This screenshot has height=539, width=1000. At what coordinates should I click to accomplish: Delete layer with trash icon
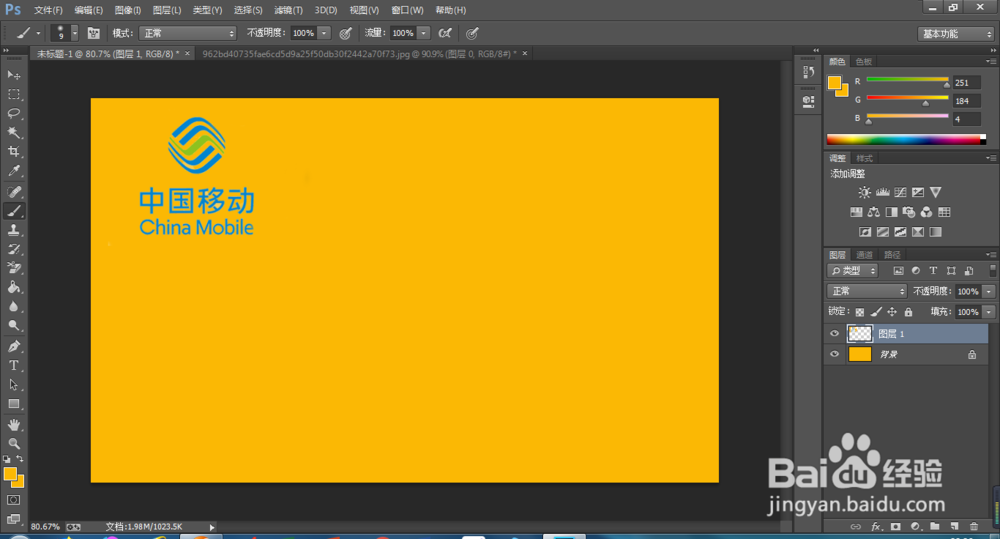973,526
